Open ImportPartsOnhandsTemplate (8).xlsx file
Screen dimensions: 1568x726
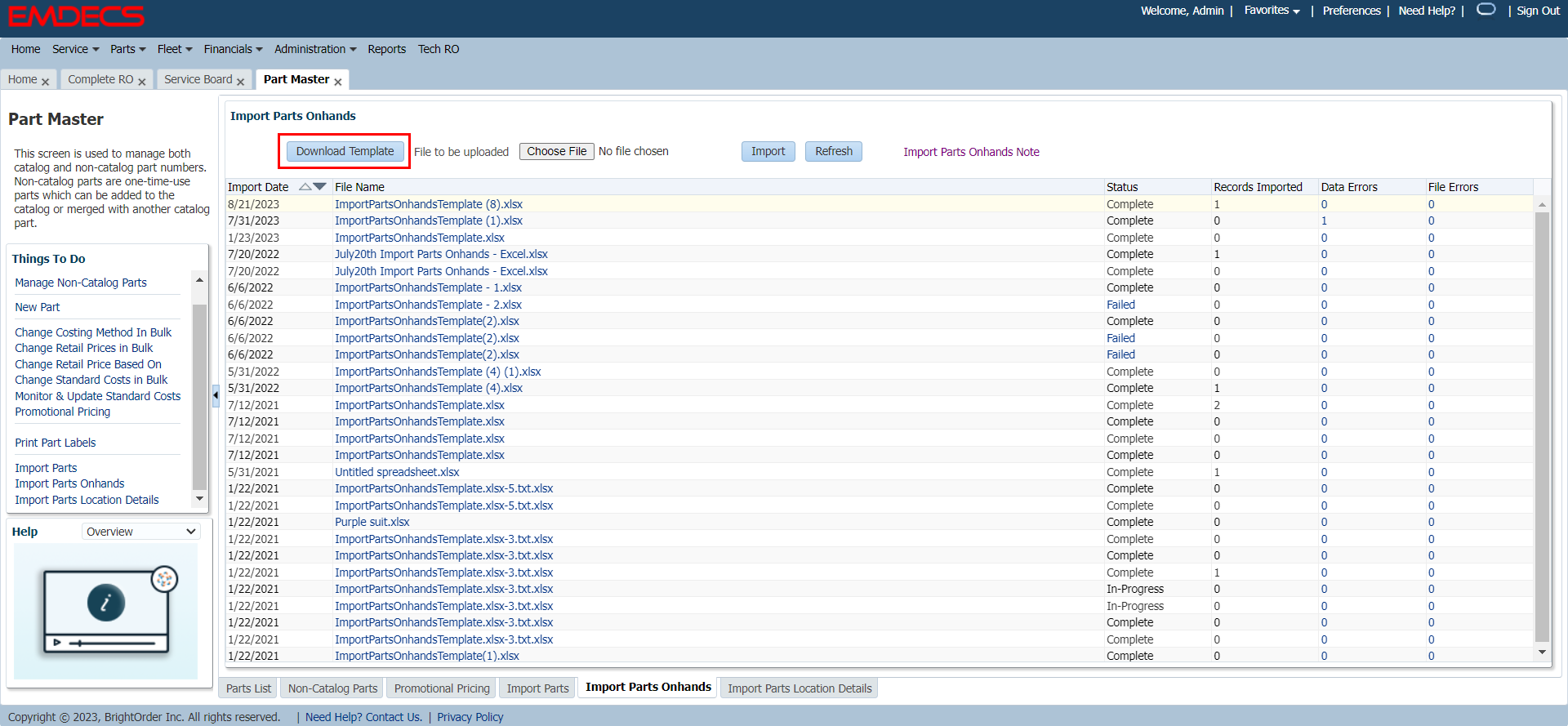click(429, 204)
